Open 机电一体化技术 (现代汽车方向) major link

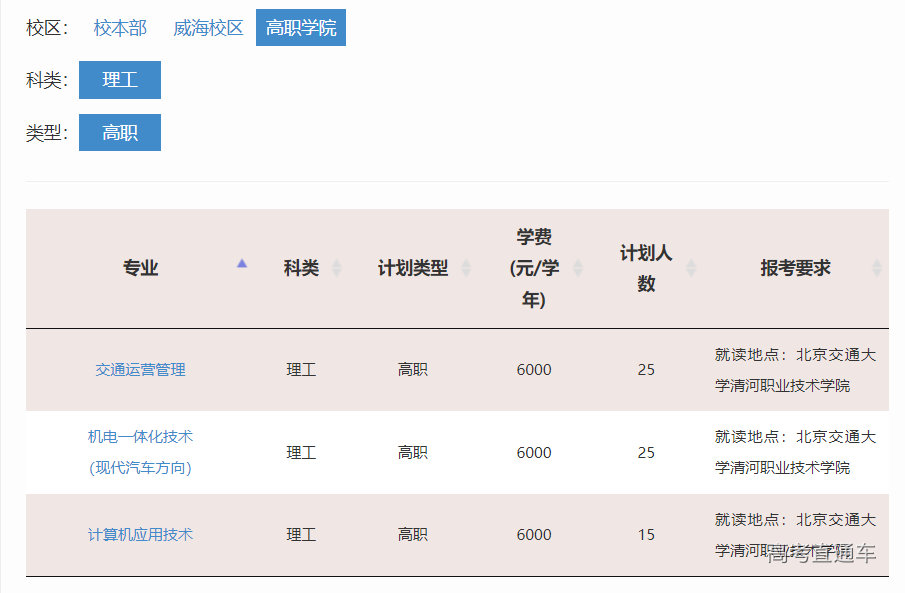pyautogui.click(x=140, y=452)
